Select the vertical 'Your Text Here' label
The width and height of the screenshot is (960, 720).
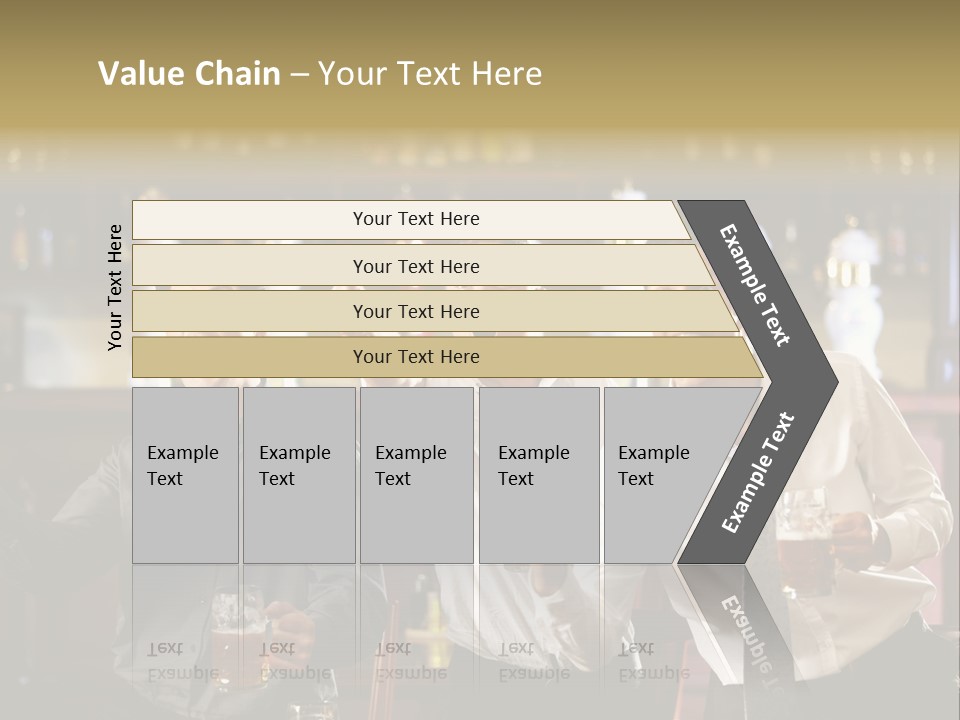click(x=115, y=288)
